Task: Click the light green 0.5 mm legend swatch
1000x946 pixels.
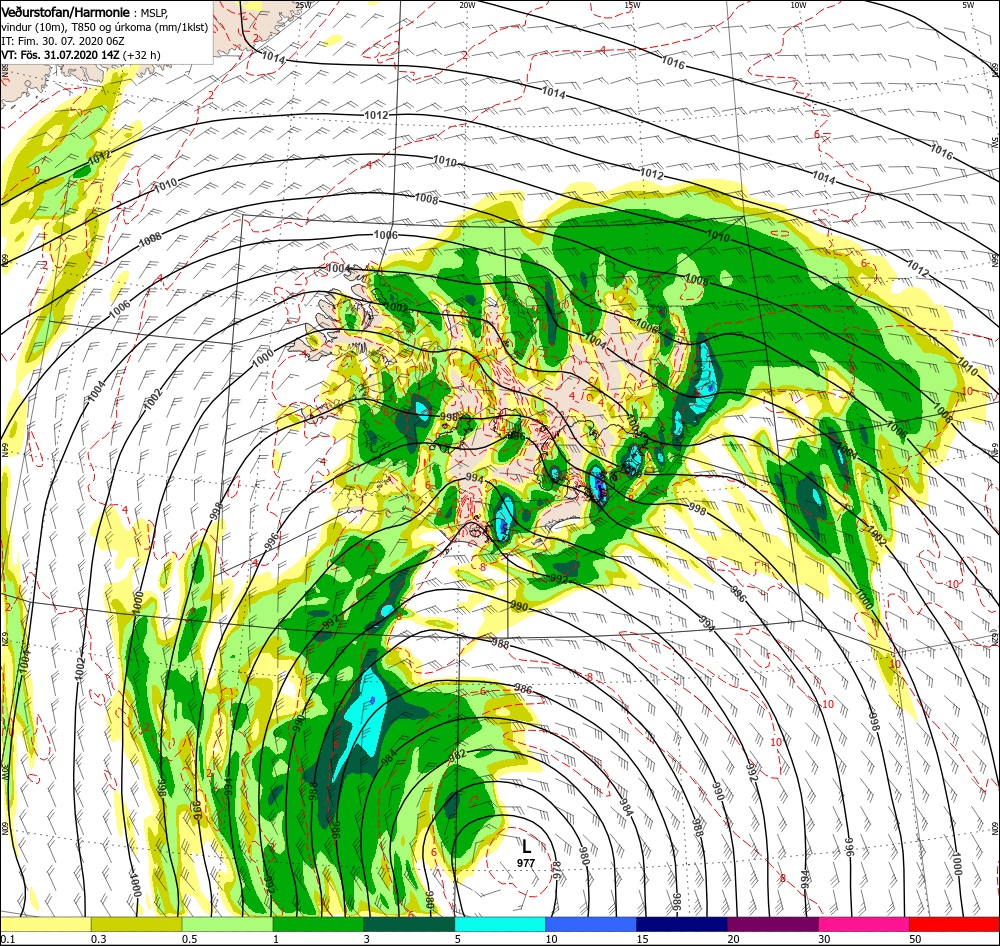Action: 228,924
